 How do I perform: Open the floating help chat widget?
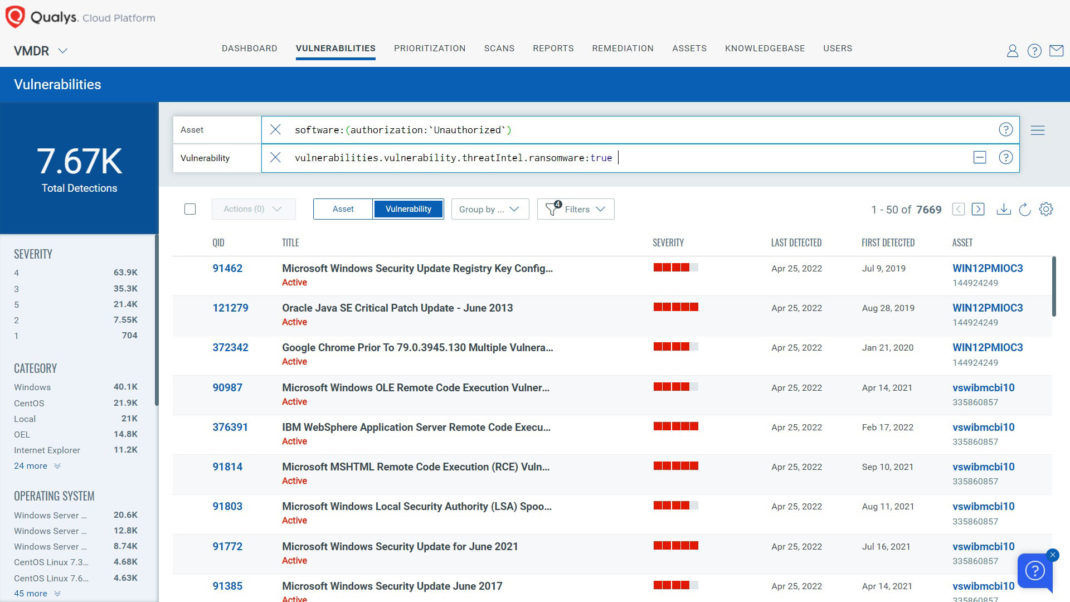(1035, 571)
